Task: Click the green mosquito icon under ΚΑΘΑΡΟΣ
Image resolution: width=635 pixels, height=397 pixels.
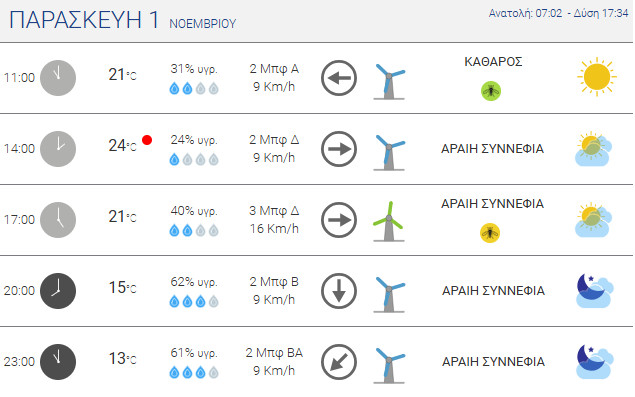Action: point(491,91)
